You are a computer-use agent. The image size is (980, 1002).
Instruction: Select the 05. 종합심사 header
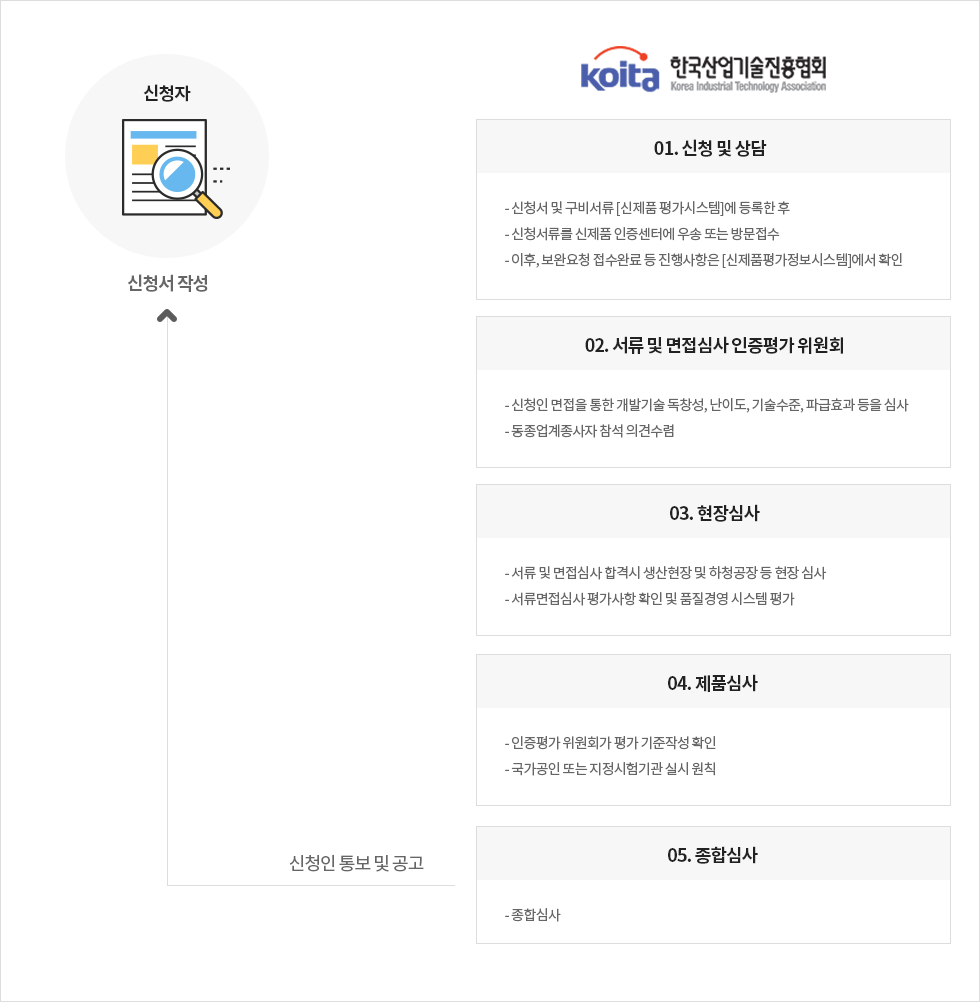tap(713, 854)
